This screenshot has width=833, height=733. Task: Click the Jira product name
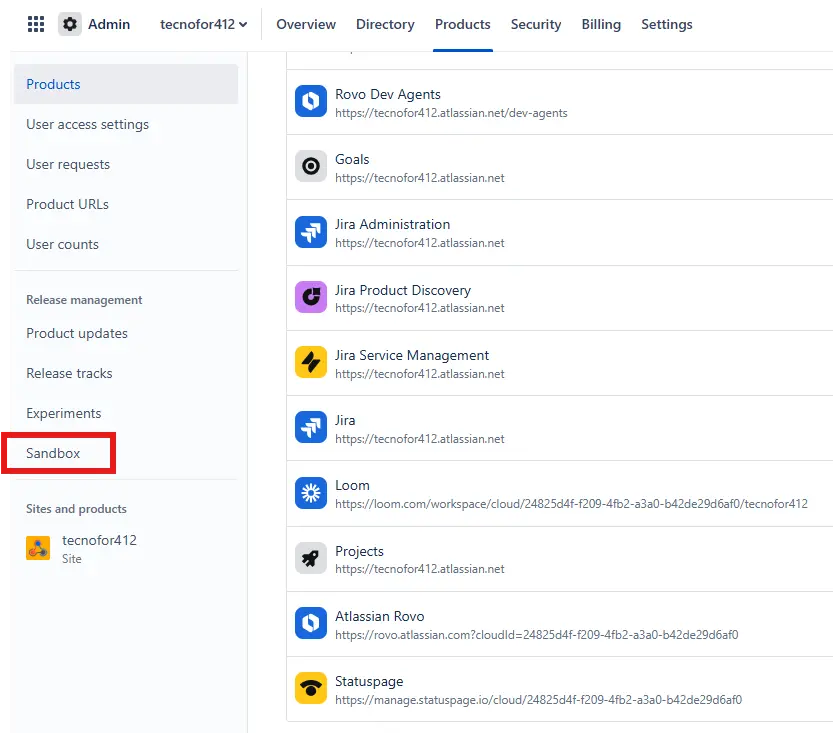(345, 420)
